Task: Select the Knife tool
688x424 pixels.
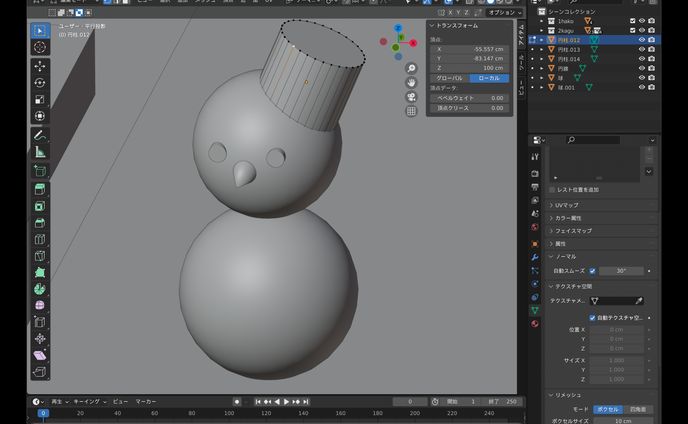Action: pos(40,256)
